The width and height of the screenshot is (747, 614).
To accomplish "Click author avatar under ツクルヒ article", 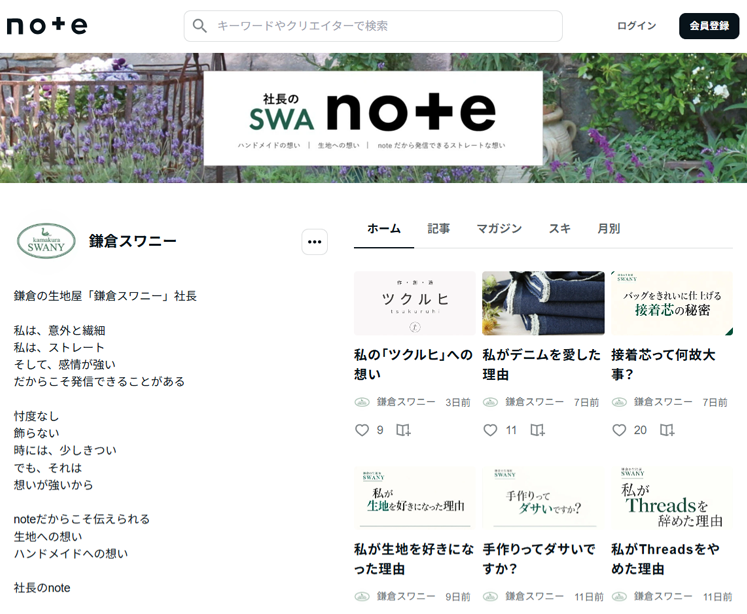I will 362,402.
